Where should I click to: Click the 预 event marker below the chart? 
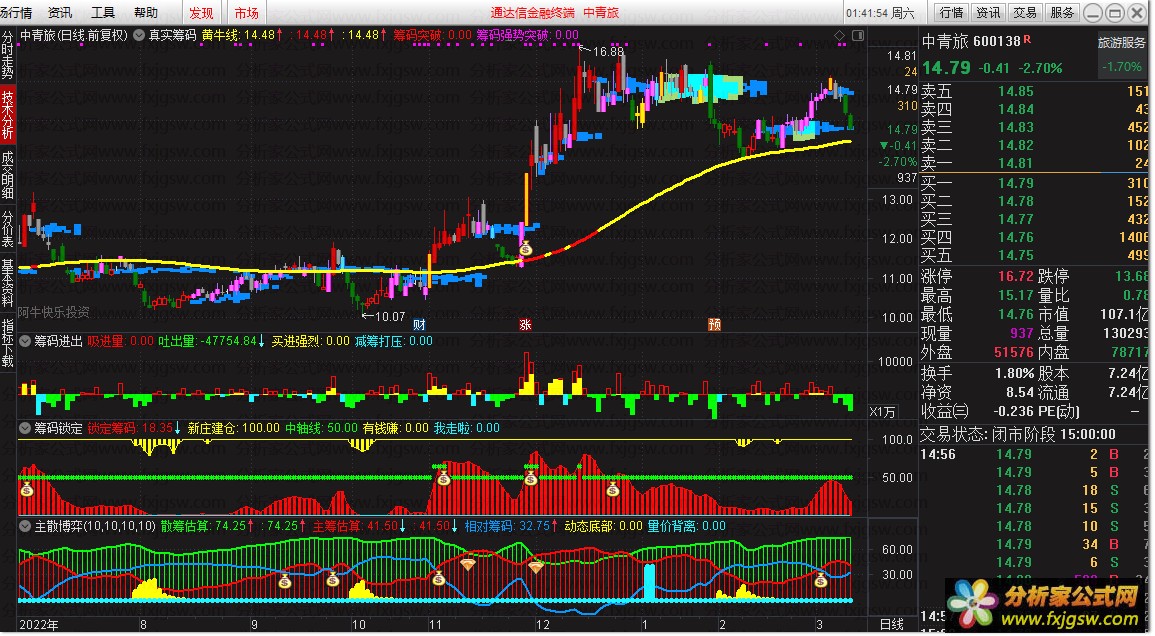pos(715,324)
